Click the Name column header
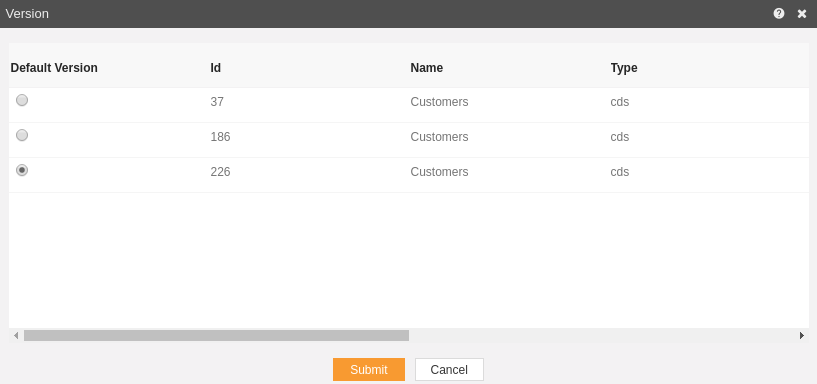The width and height of the screenshot is (817, 384). [427, 68]
